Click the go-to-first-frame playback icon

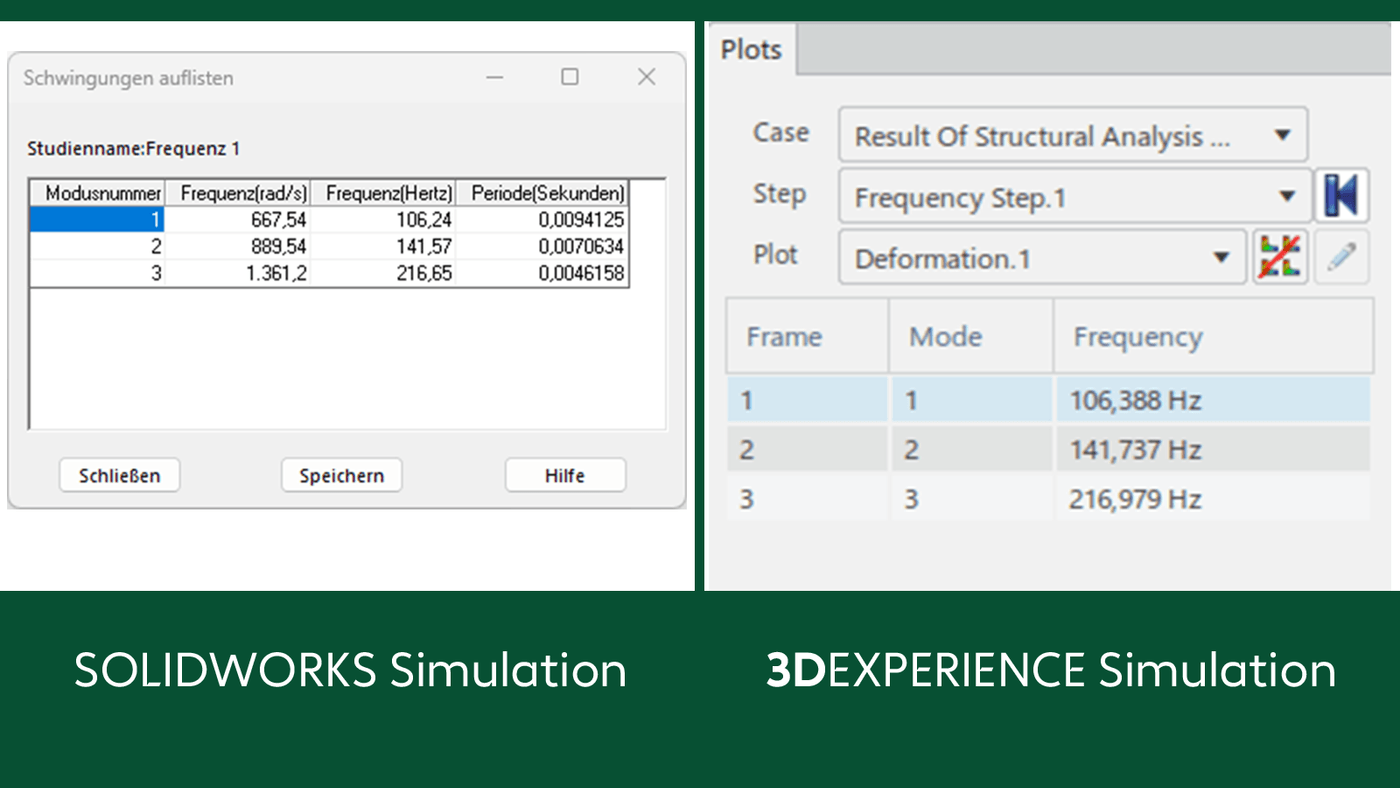pyautogui.click(x=1342, y=195)
